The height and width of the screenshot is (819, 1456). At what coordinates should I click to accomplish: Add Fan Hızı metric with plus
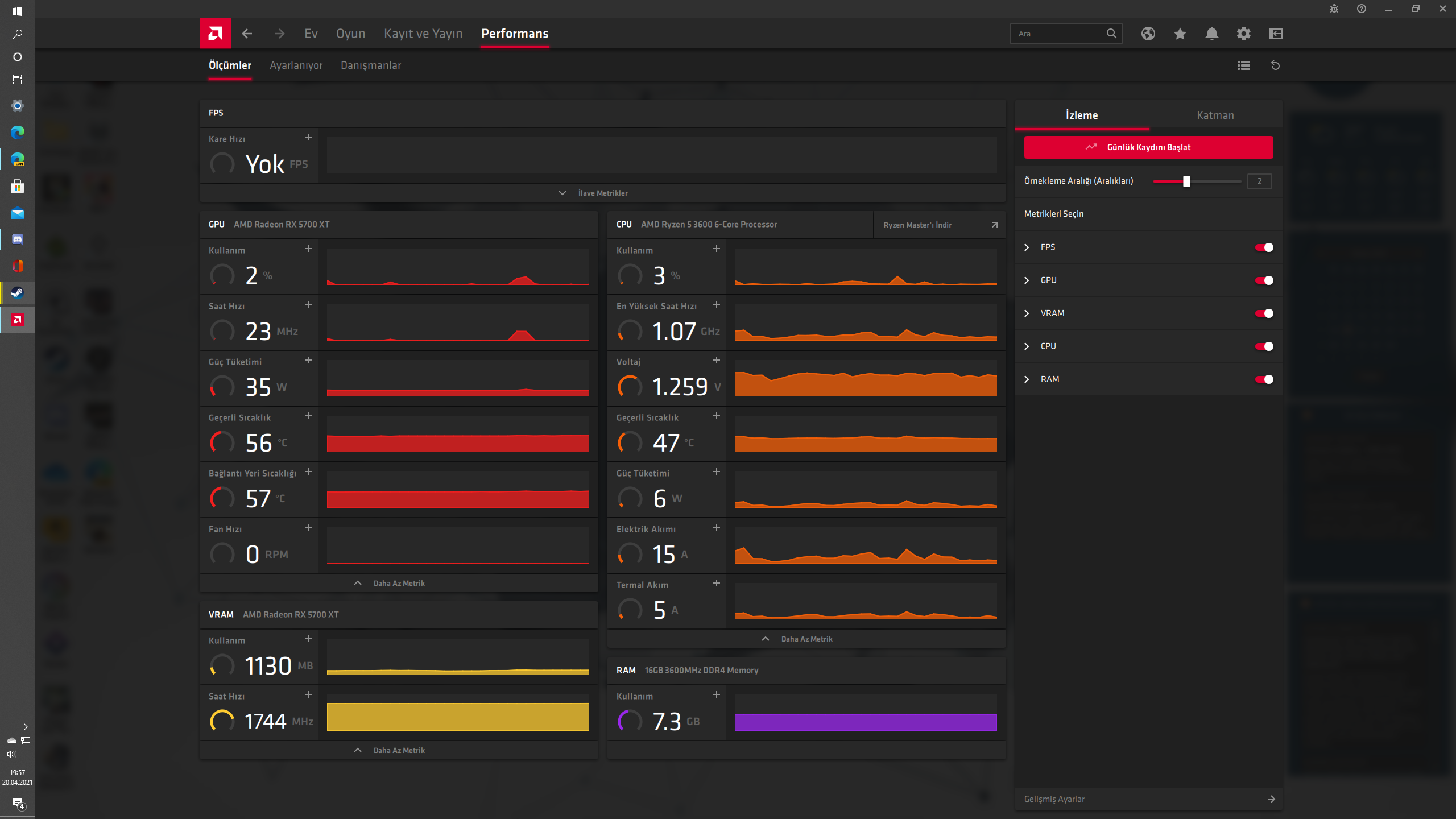tap(309, 527)
